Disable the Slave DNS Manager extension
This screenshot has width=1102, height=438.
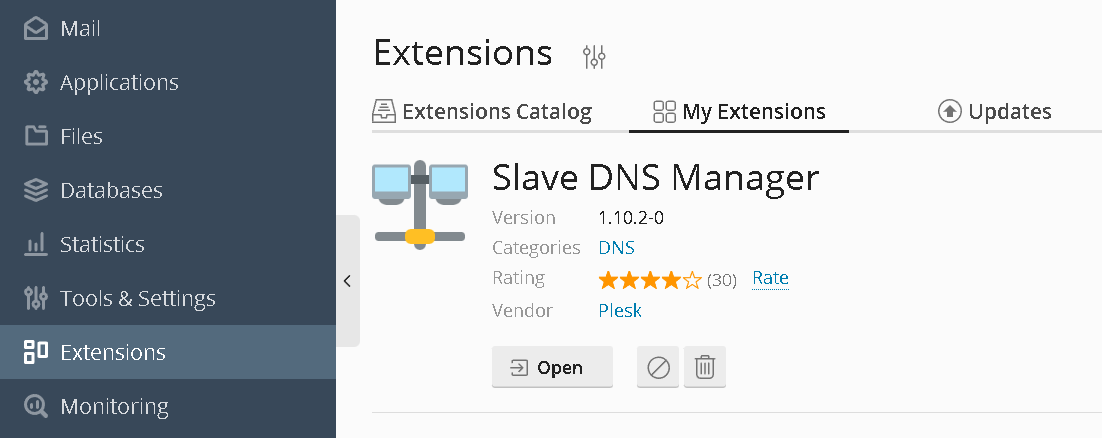[x=658, y=367]
